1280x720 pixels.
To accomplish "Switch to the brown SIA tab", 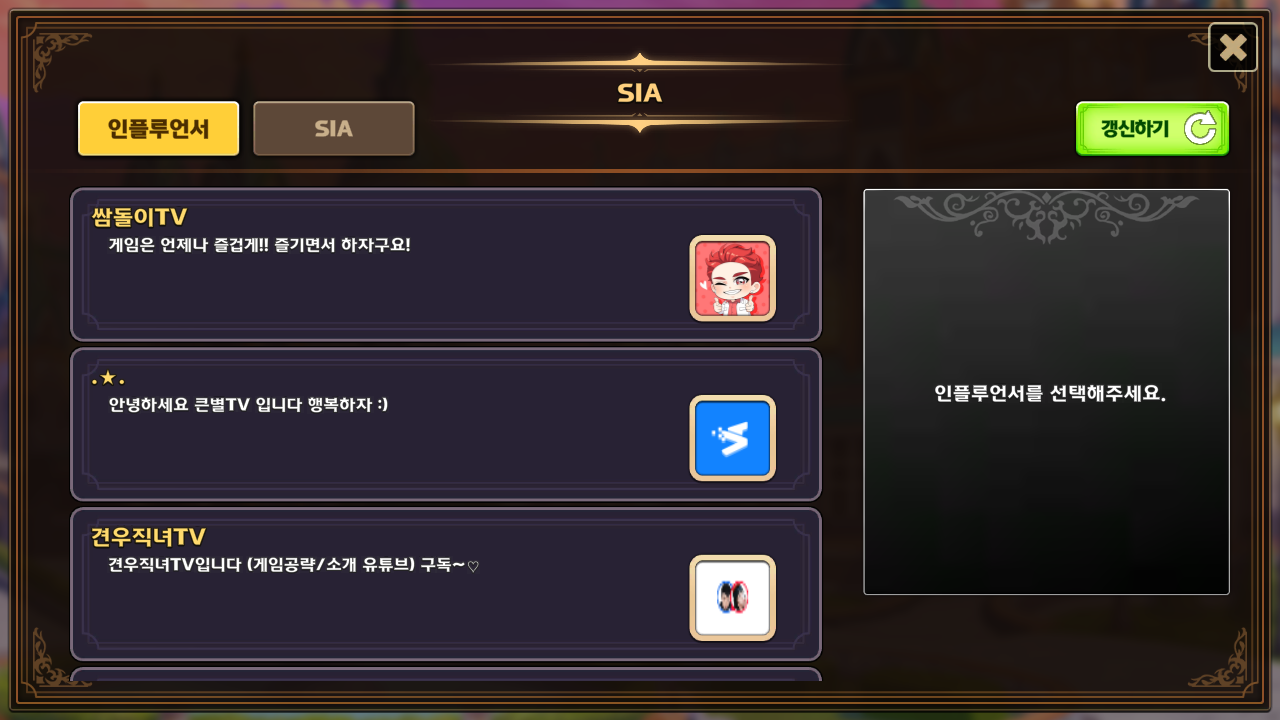I will pyautogui.click(x=334, y=129).
